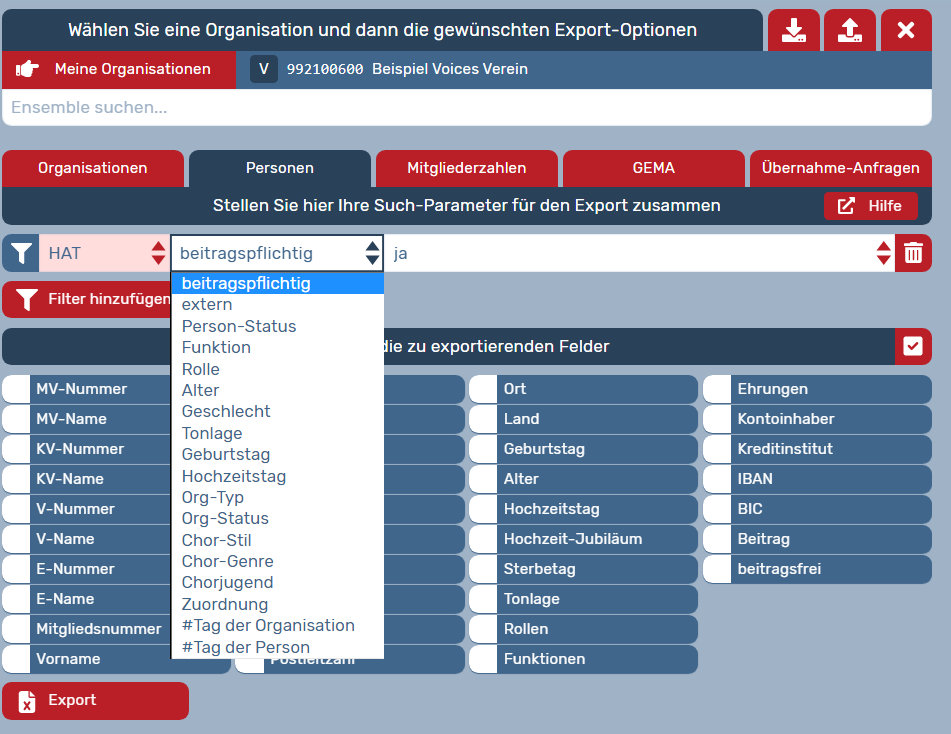Viewport: 951px width, 734px height.
Task: Expand the 'ja' value dropdown
Action: 638,253
